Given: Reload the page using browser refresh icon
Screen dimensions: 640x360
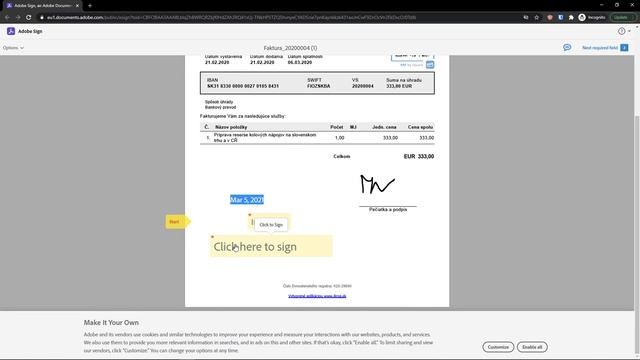Looking at the screenshot, I should [x=29, y=17].
